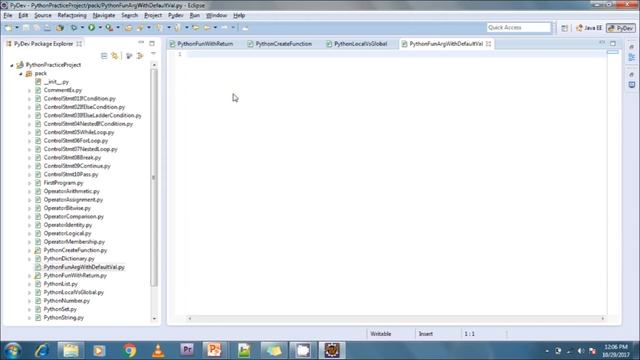Switch to the PyDev perspective
The width and height of the screenshot is (640, 360).
tap(621, 28)
